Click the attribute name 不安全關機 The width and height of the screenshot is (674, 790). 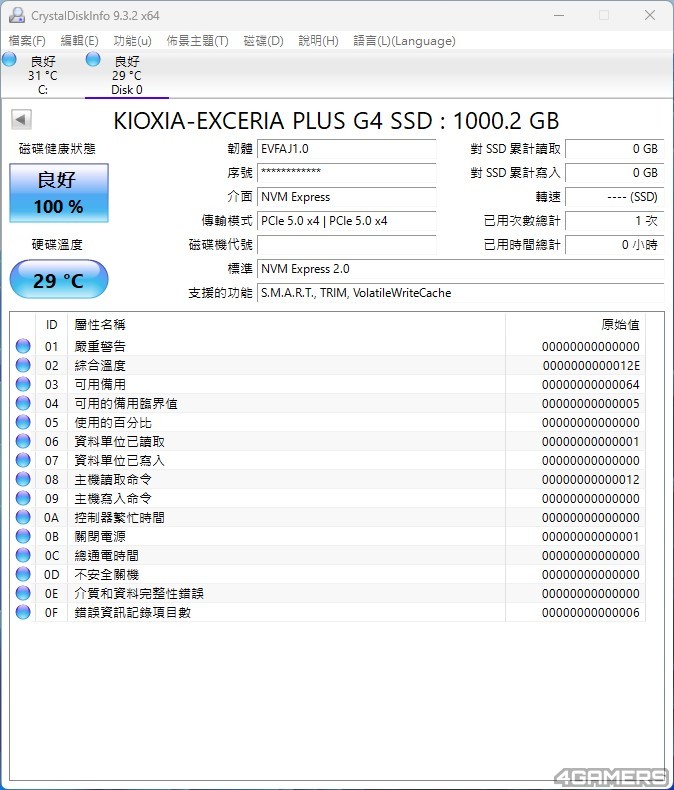(106, 574)
